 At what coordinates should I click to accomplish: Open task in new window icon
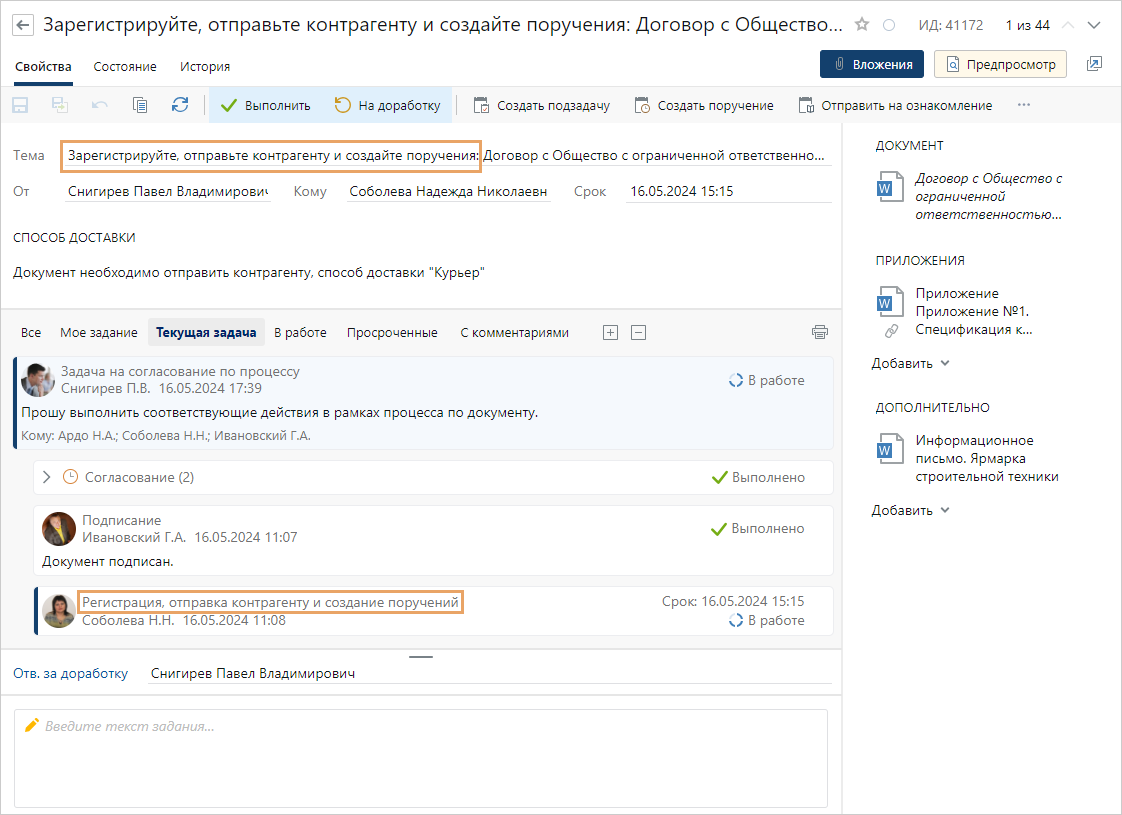pos(1094,64)
